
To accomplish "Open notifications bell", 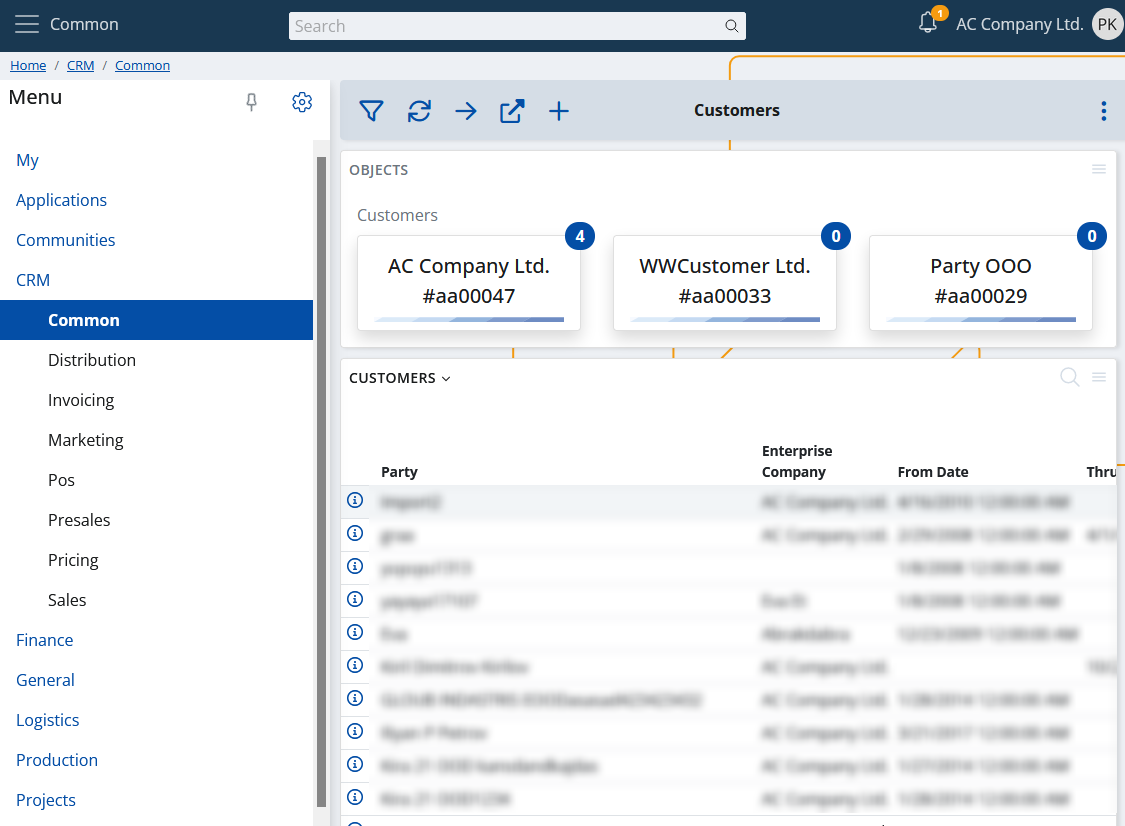I will point(928,22).
